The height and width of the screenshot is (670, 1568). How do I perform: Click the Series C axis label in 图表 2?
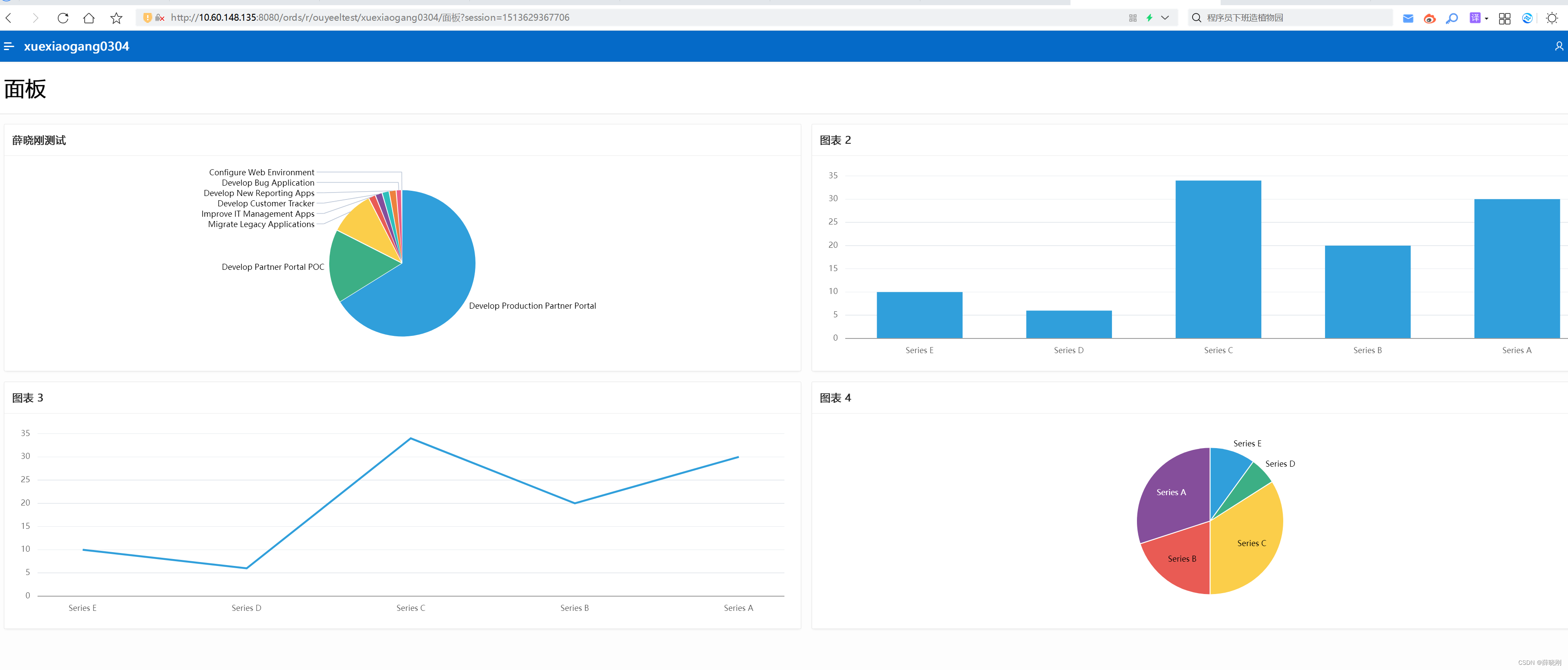(x=1218, y=350)
